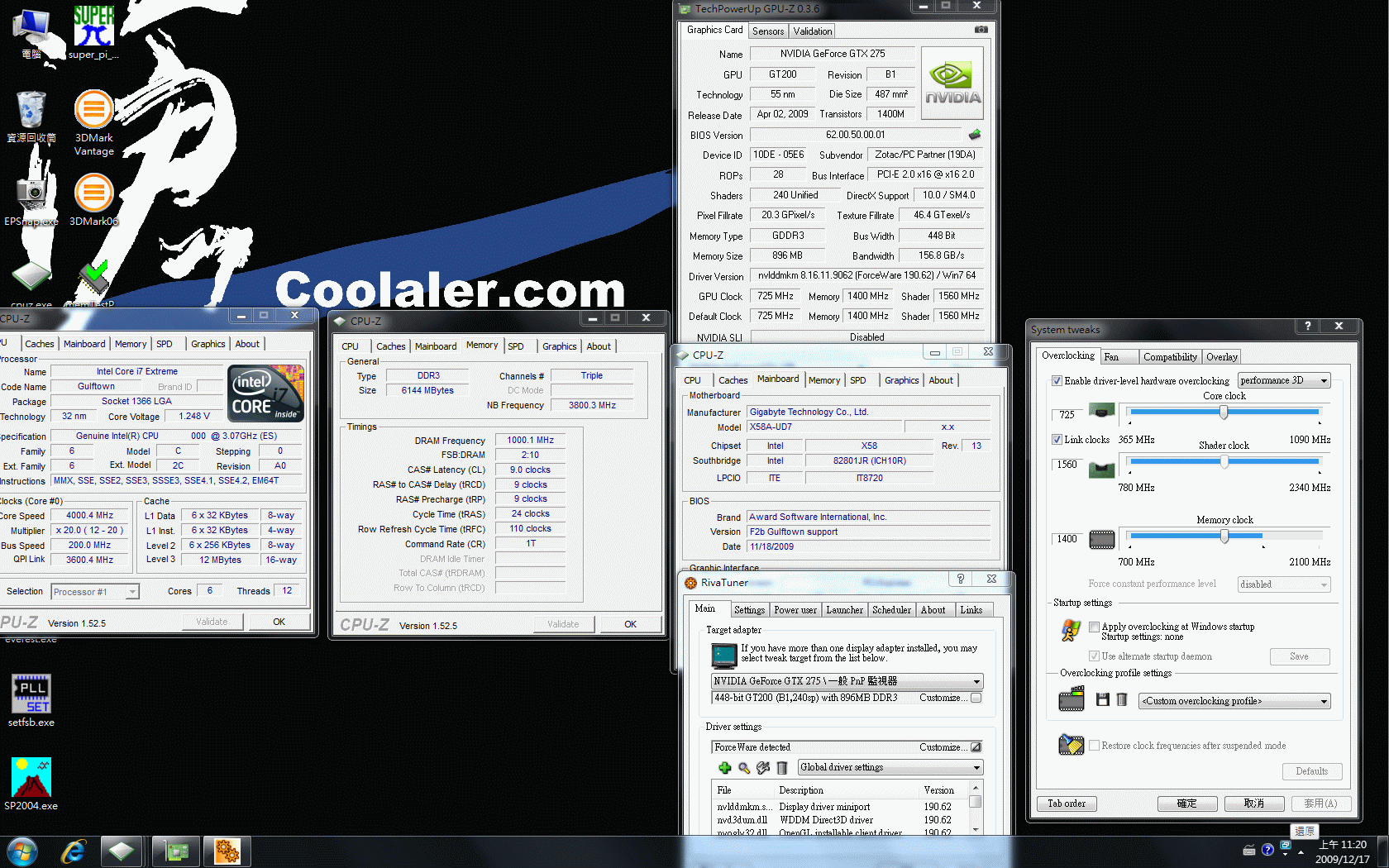The width and height of the screenshot is (1389, 868).
Task: Open the super_pi desktop shortcut
Action: point(93,31)
